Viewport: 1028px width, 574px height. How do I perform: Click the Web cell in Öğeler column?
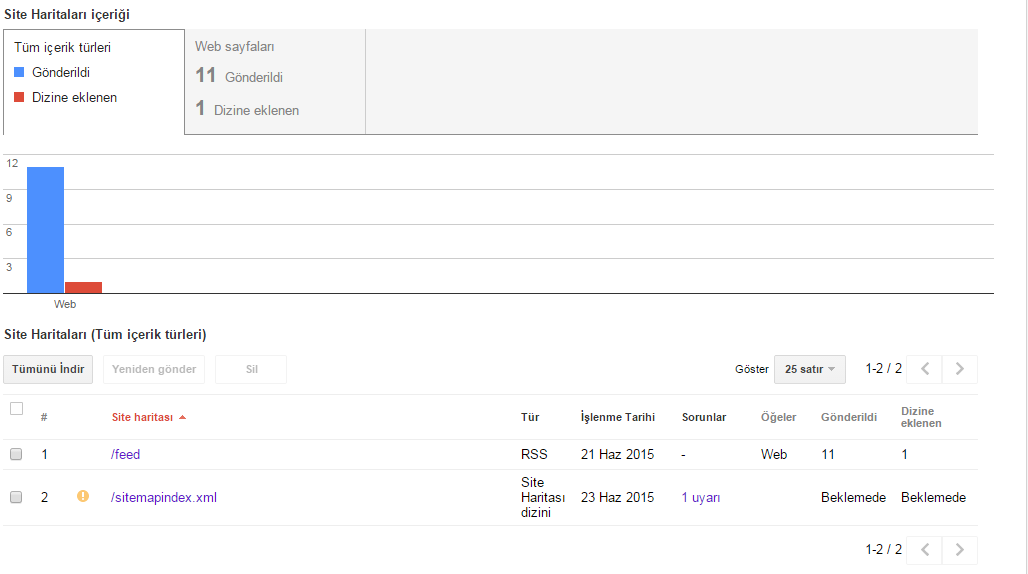tap(774, 454)
